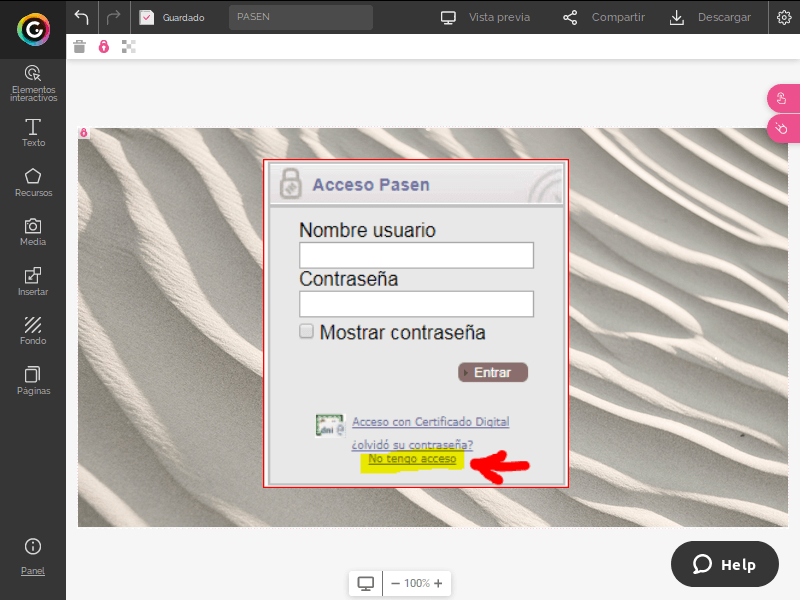Redo the last undone action
The image size is (800, 600).
113,17
